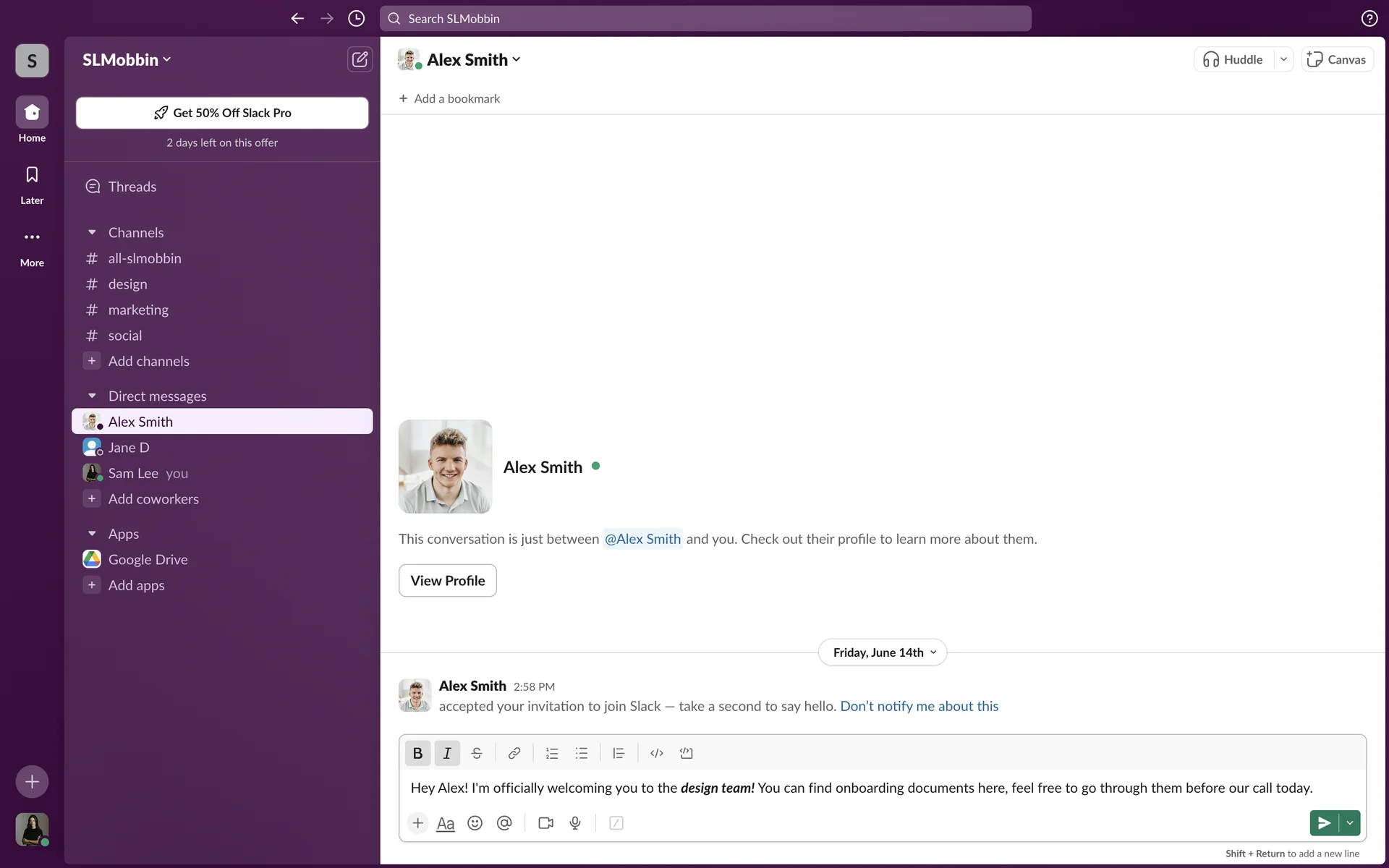Click Don't notify me about this link
Screen dimensions: 1389x868
[919, 706]
